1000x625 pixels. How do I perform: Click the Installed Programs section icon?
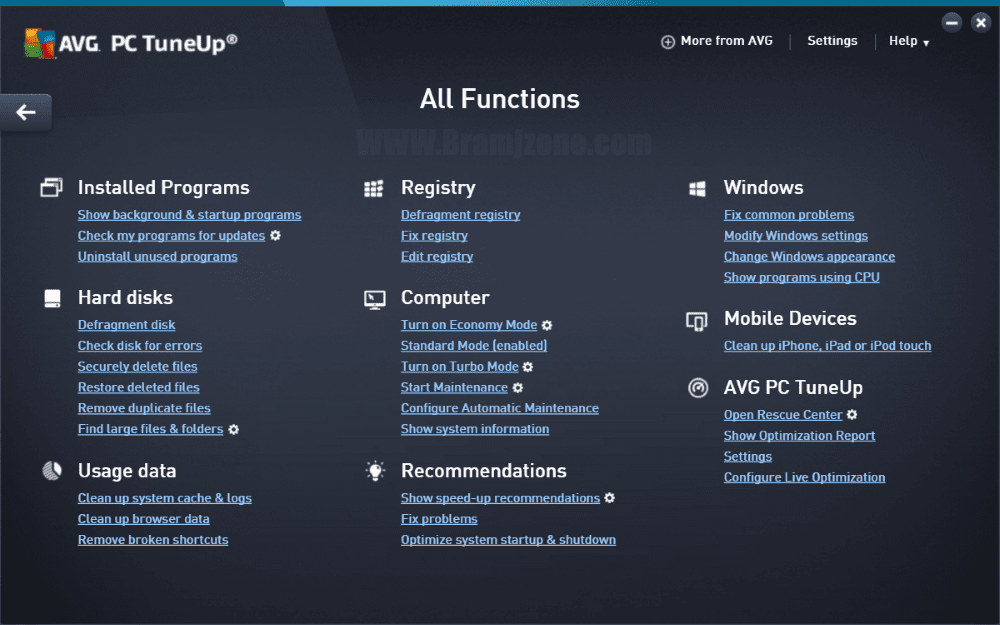pos(52,188)
